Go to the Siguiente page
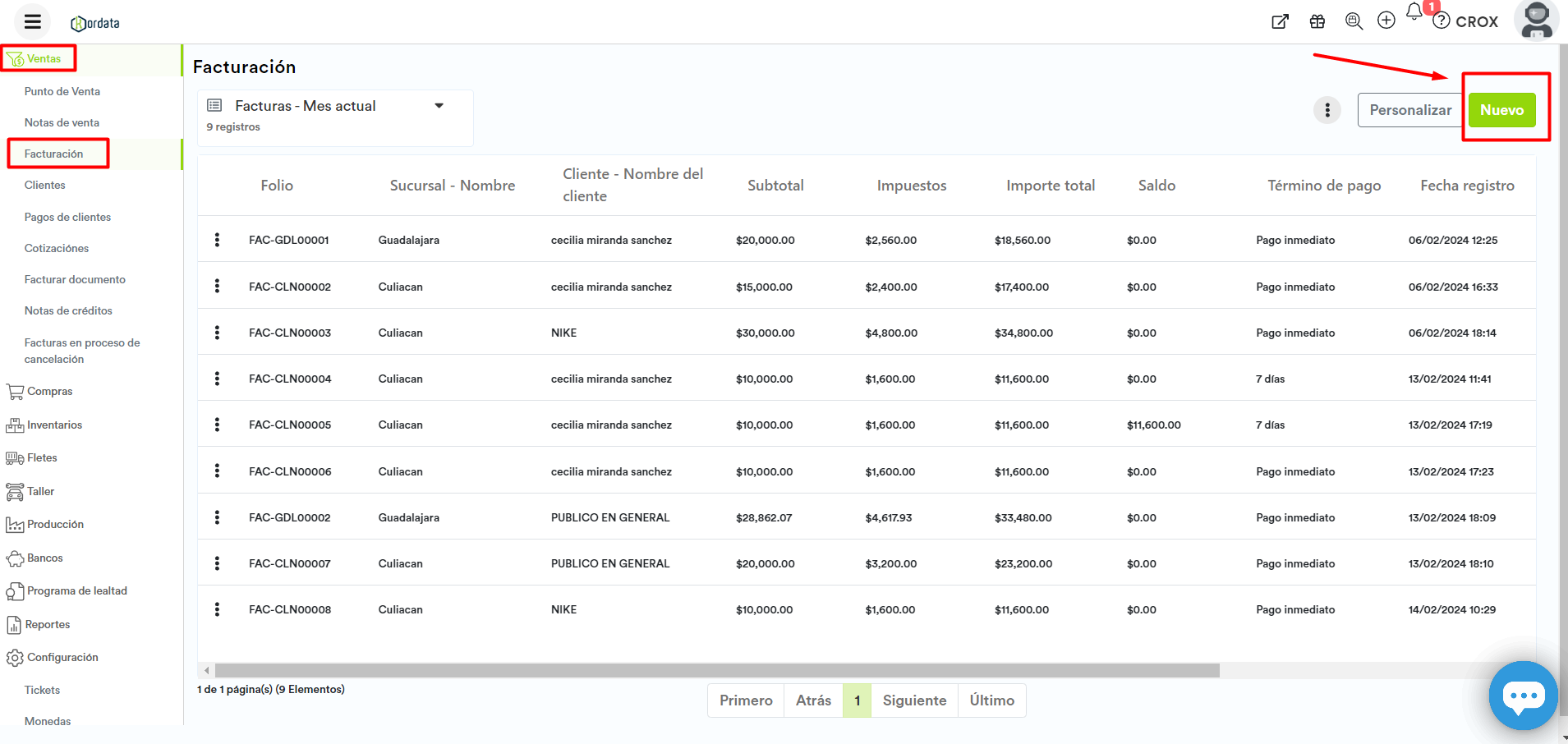The width and height of the screenshot is (1568, 744). tap(914, 700)
